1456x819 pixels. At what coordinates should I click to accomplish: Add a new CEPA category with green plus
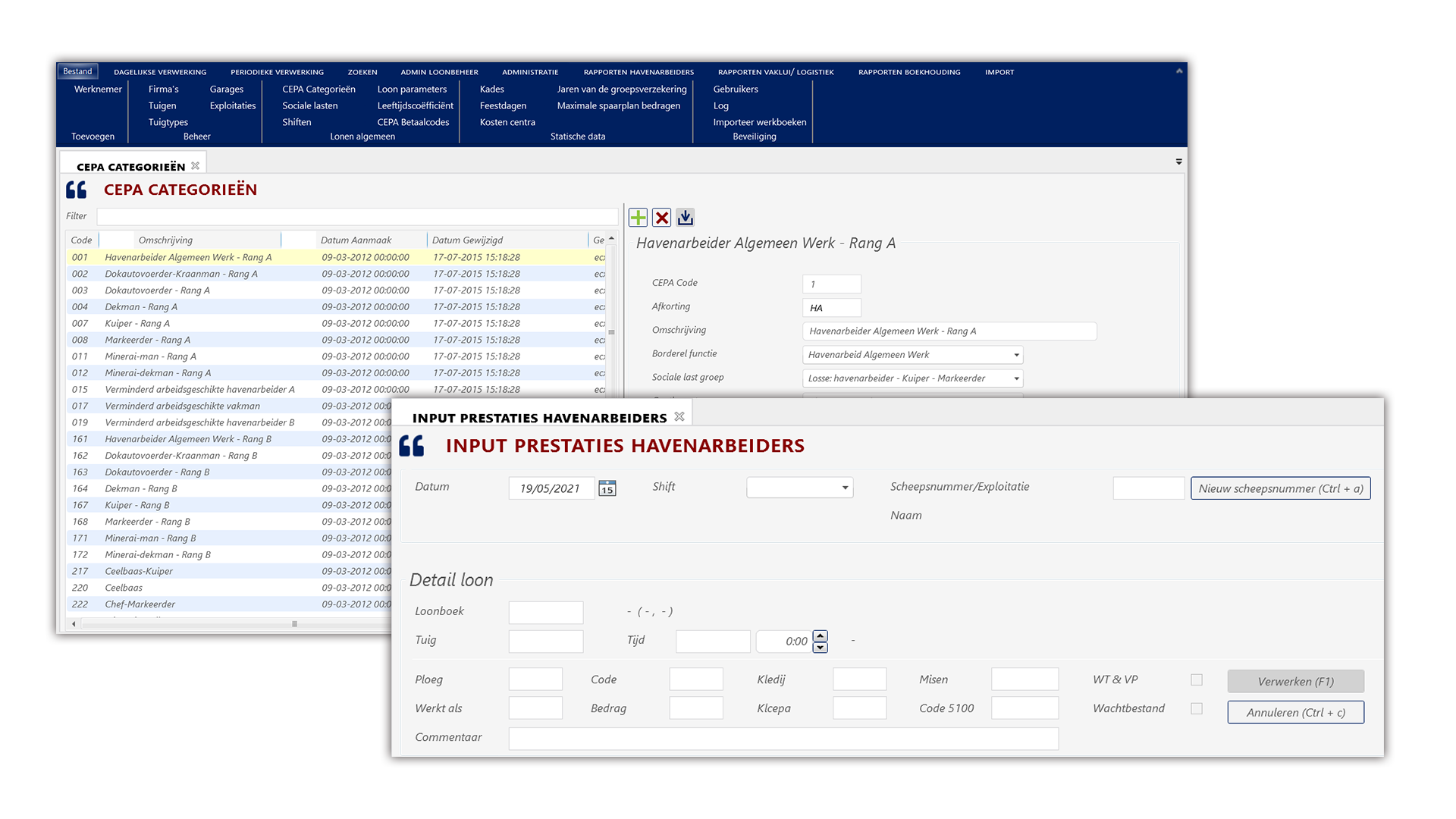tap(638, 218)
